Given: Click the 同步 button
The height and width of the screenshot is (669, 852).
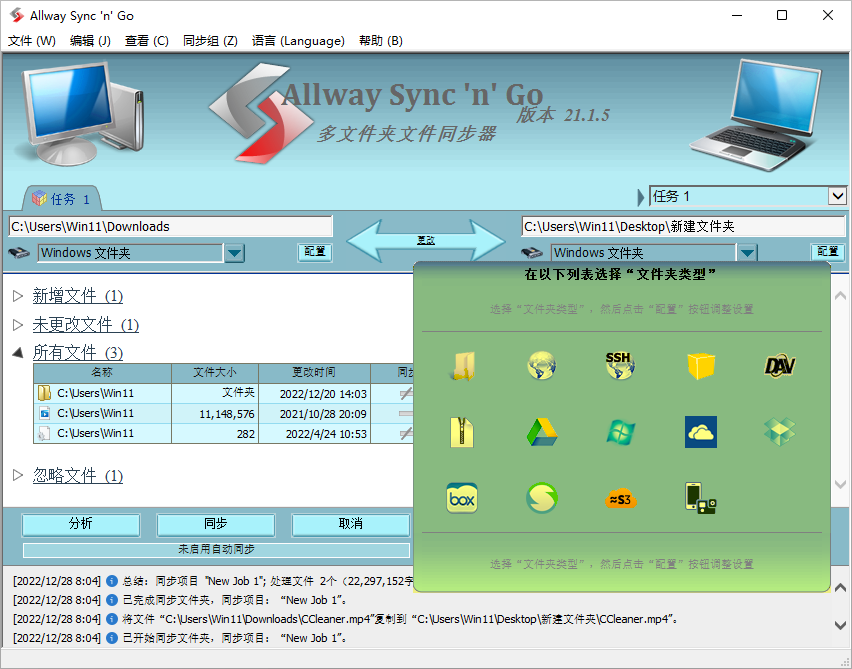Looking at the screenshot, I should [216, 524].
